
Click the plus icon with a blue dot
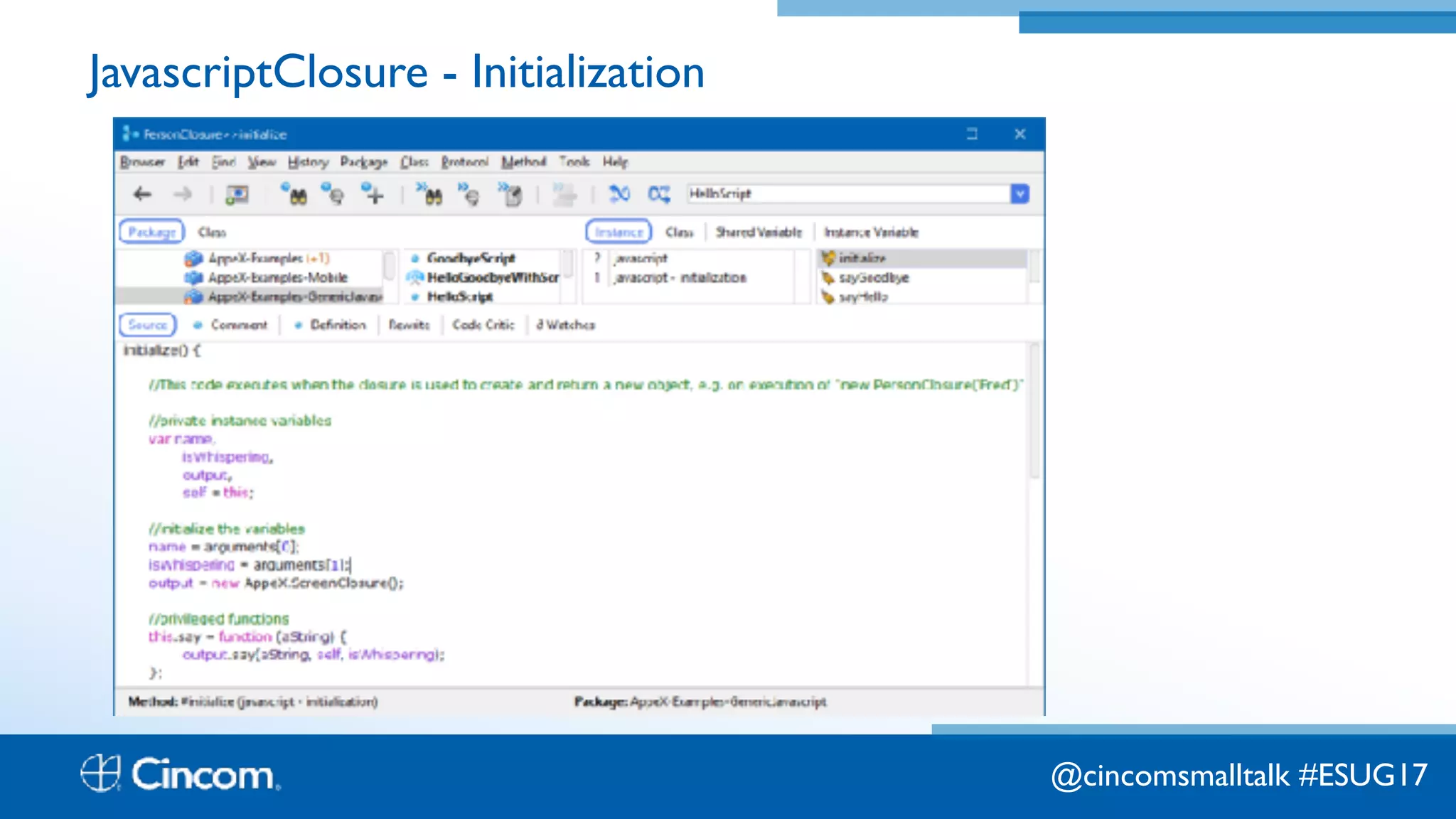(373, 193)
